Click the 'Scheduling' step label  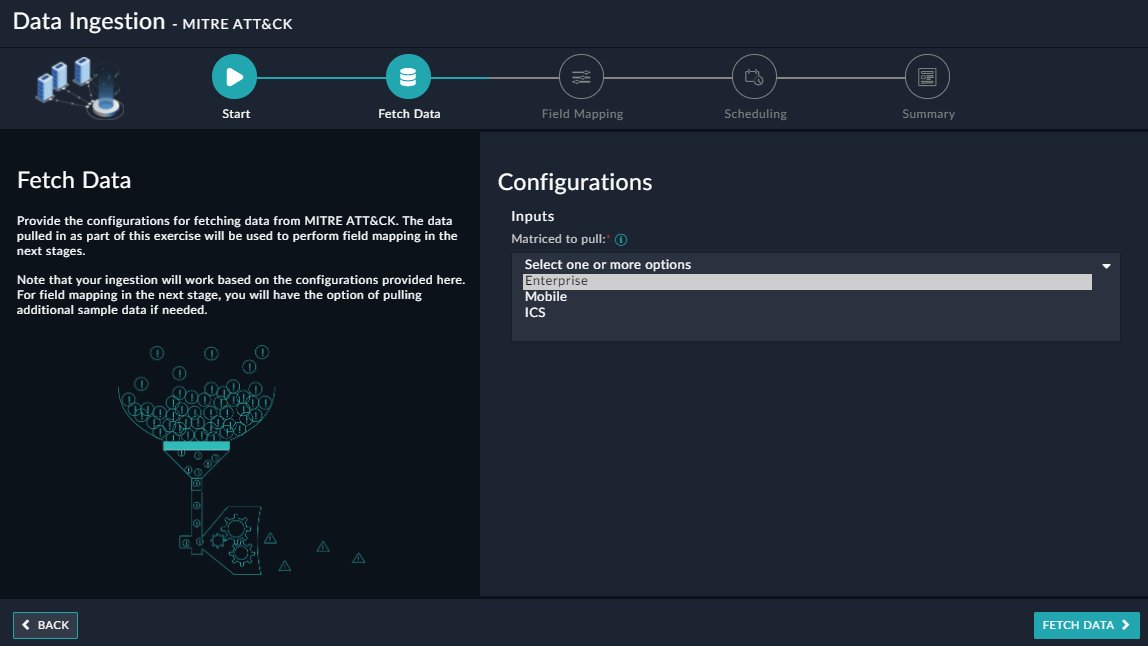(x=755, y=114)
